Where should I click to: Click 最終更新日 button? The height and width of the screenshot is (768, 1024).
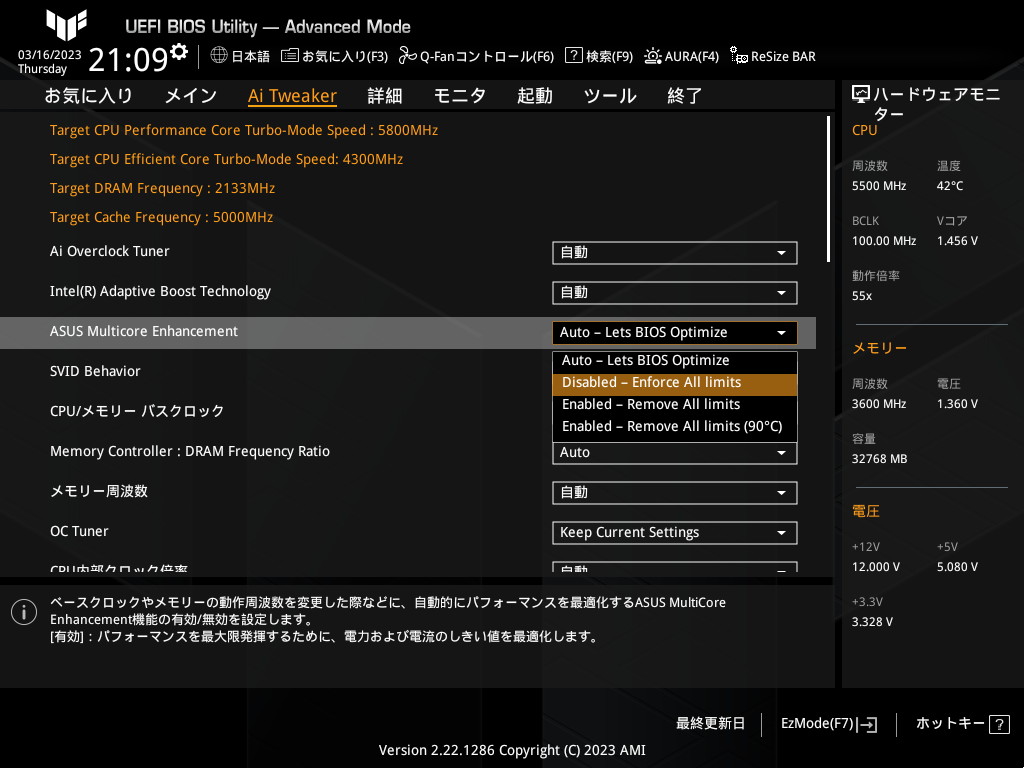point(710,724)
